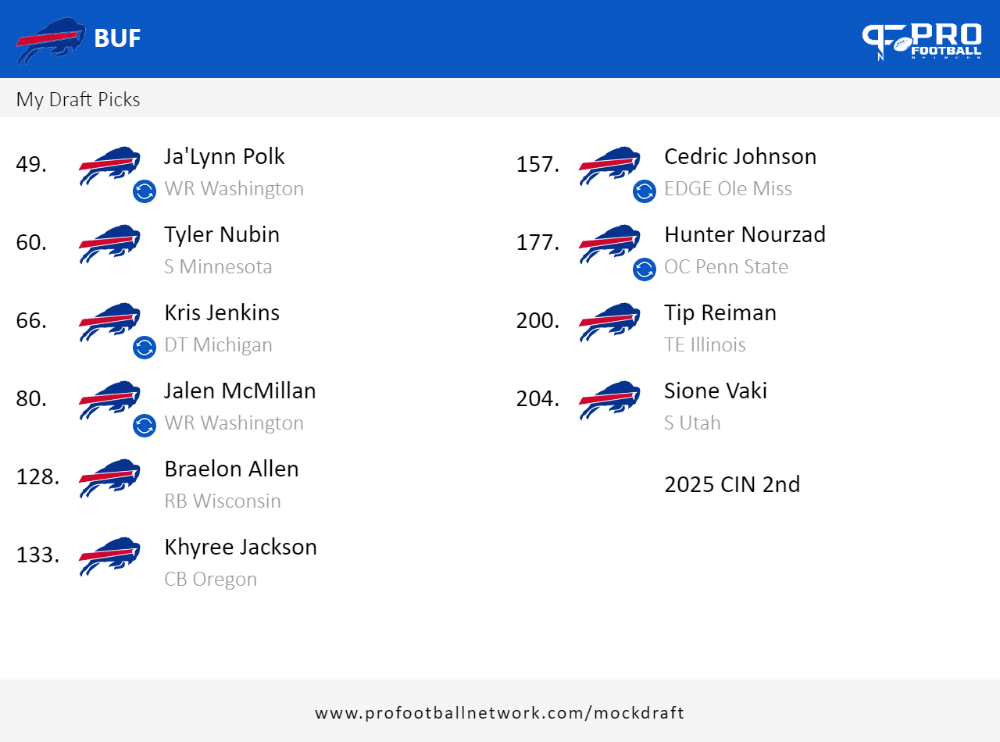Click the Pro Football Network logo
1000x742 pixels.
point(922,41)
